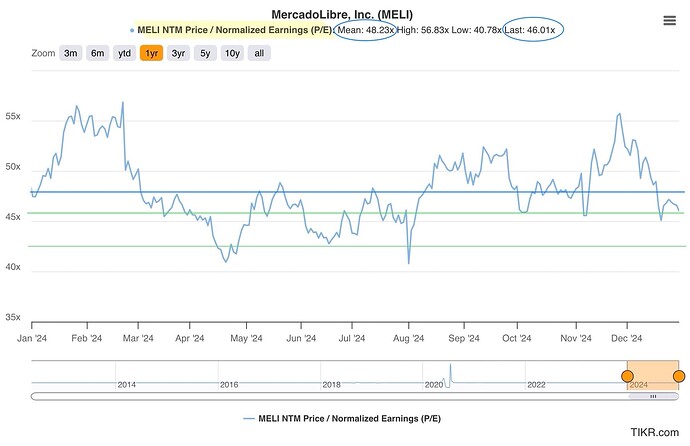The height and width of the screenshot is (446, 690).
Task: Choose the 10y zoom option
Action: (231, 53)
